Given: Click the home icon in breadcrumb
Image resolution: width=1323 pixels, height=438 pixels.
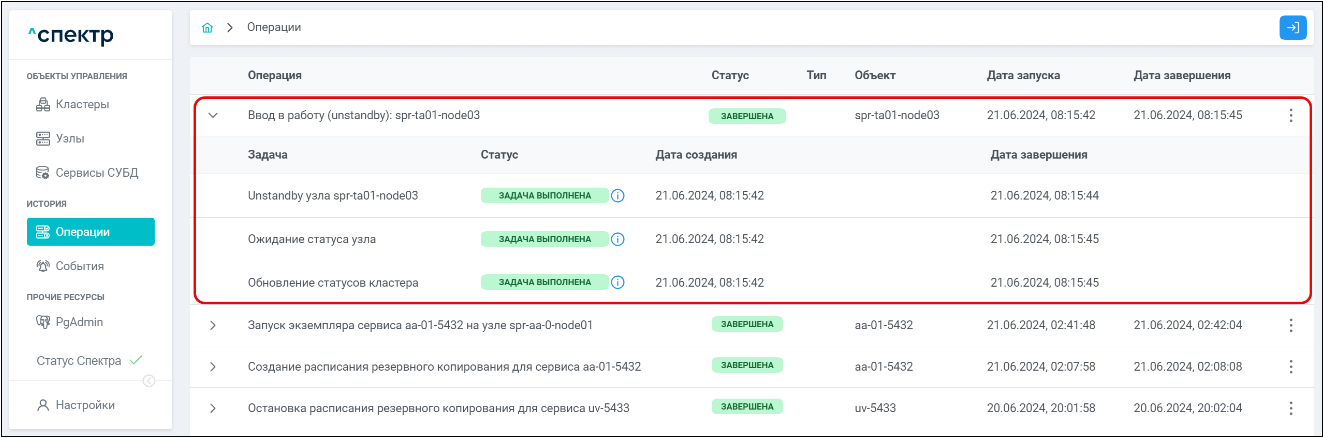Looking at the screenshot, I should (x=207, y=28).
